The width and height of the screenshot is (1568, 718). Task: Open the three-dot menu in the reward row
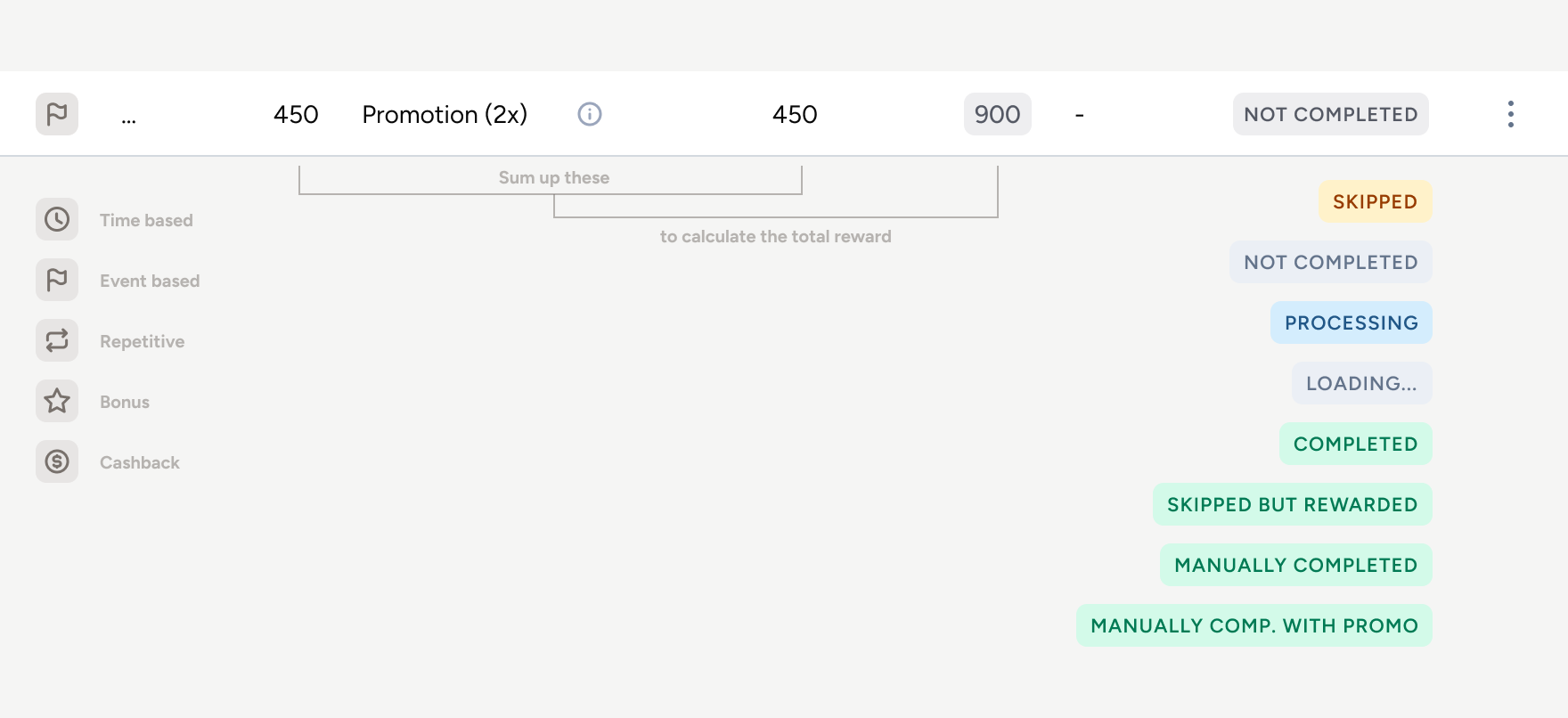[1511, 114]
